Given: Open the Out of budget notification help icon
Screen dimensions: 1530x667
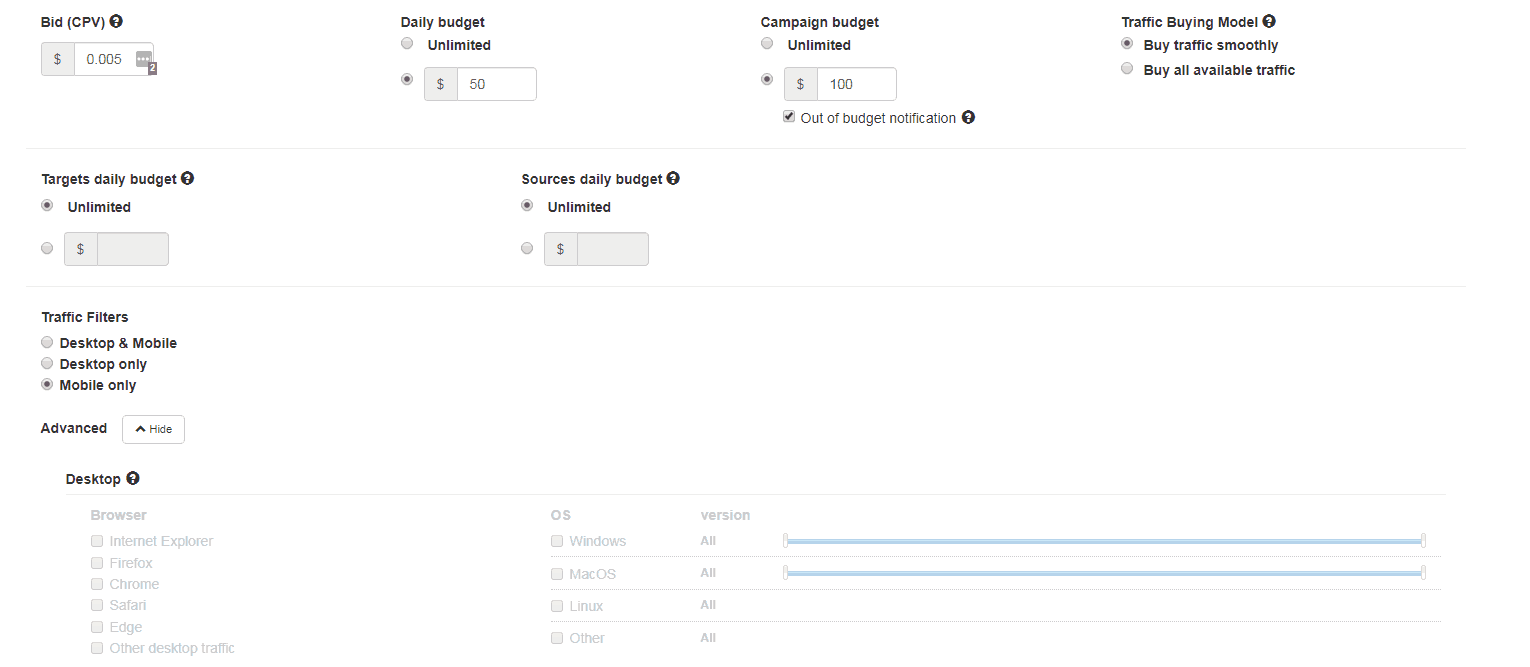Looking at the screenshot, I should pos(968,117).
